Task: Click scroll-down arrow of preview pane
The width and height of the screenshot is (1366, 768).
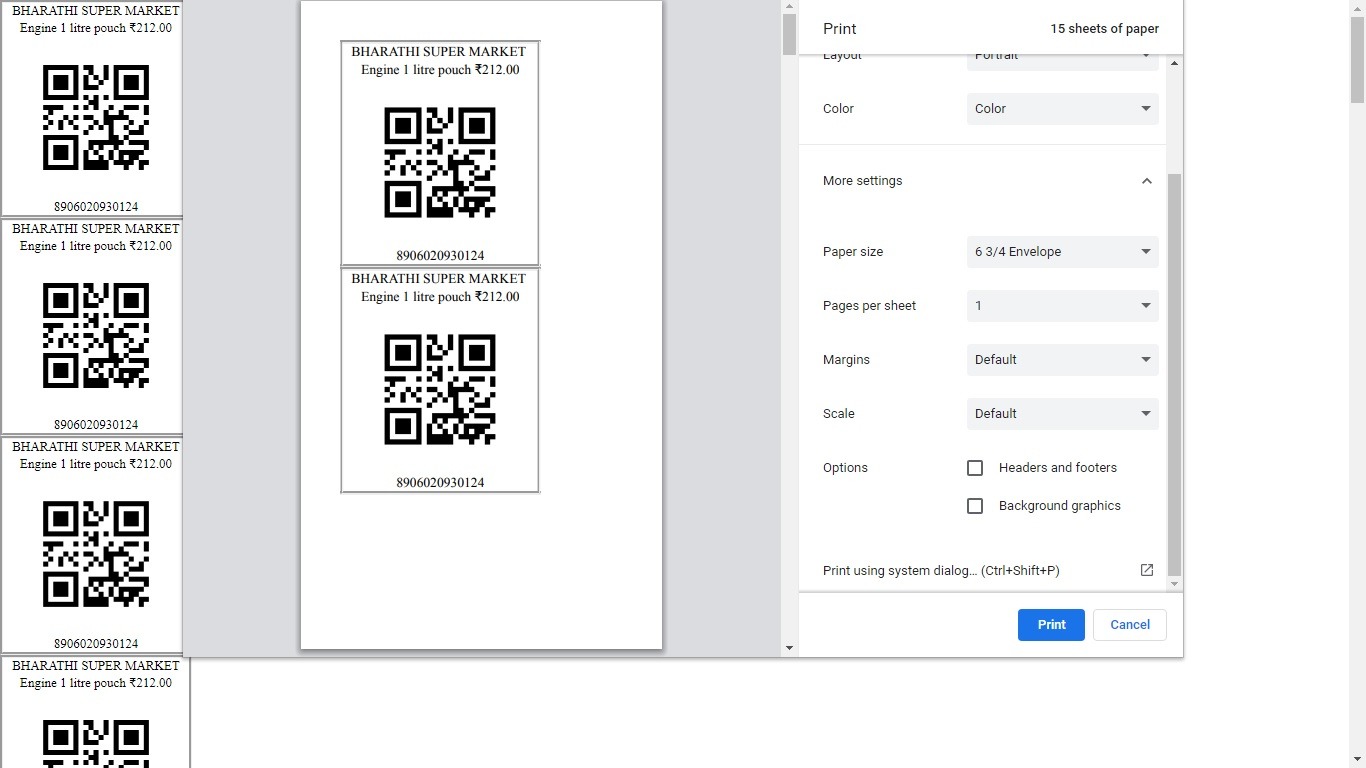Action: click(789, 648)
